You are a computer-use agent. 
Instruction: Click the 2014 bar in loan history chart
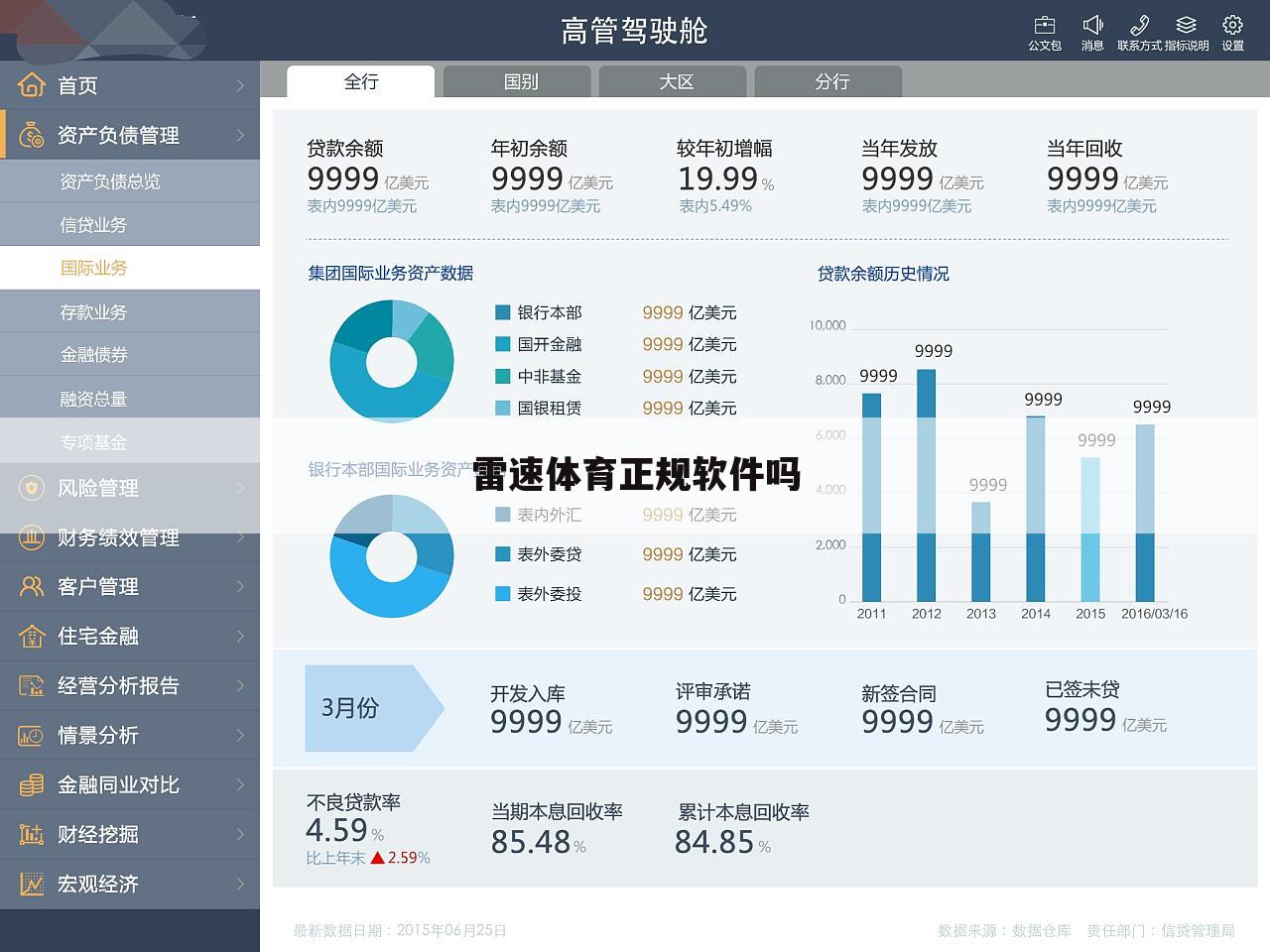[x=1035, y=508]
